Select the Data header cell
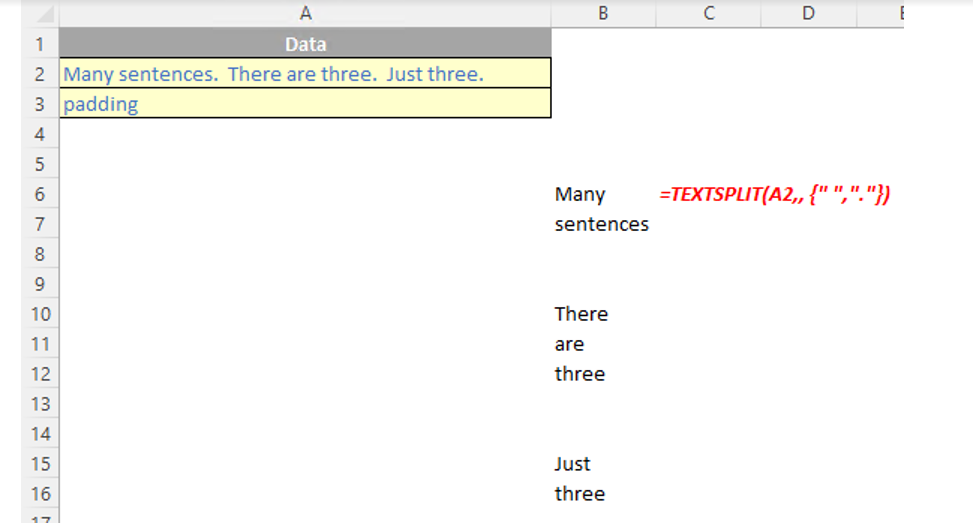Image resolution: width=973 pixels, height=529 pixels. [x=305, y=44]
